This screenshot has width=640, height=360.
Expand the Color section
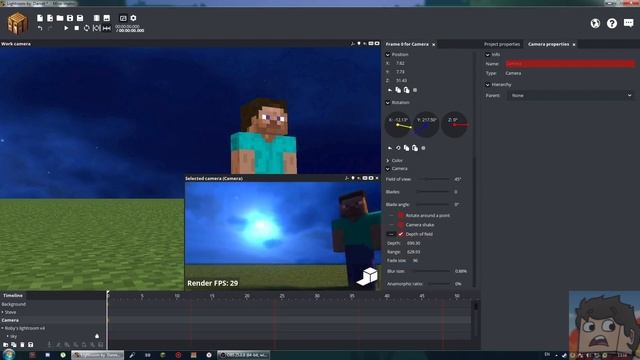388,161
